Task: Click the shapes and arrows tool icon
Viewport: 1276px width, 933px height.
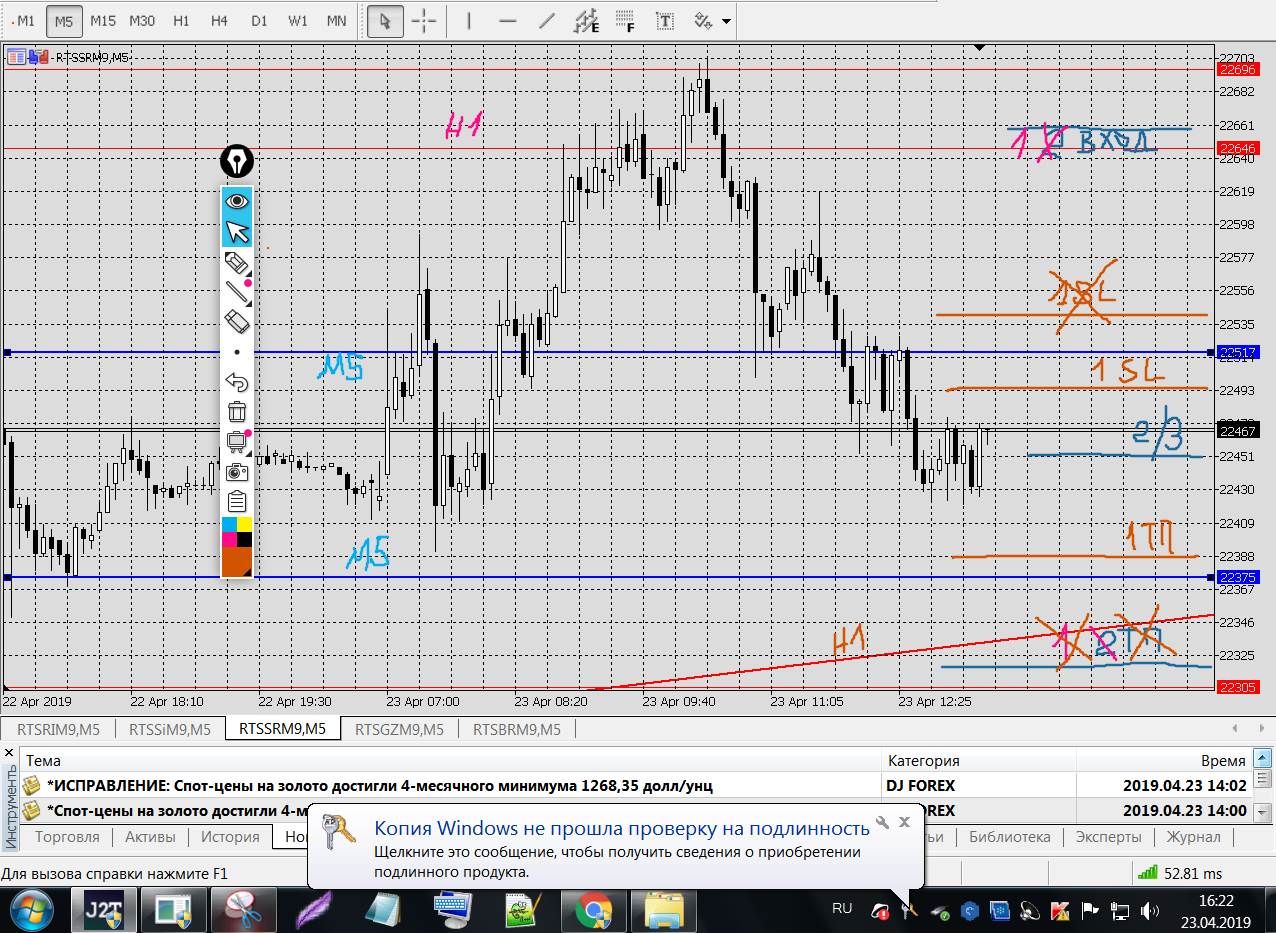Action: click(x=703, y=20)
